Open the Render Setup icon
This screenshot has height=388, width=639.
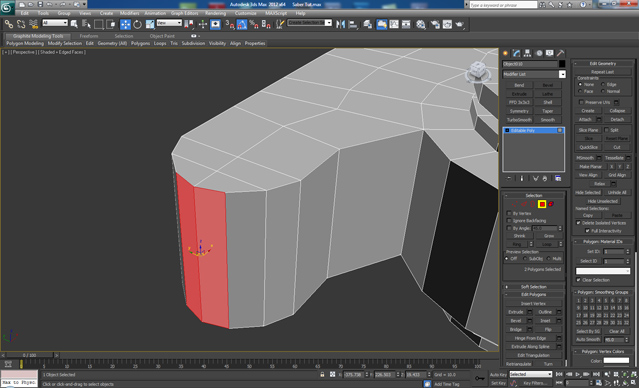435,24
